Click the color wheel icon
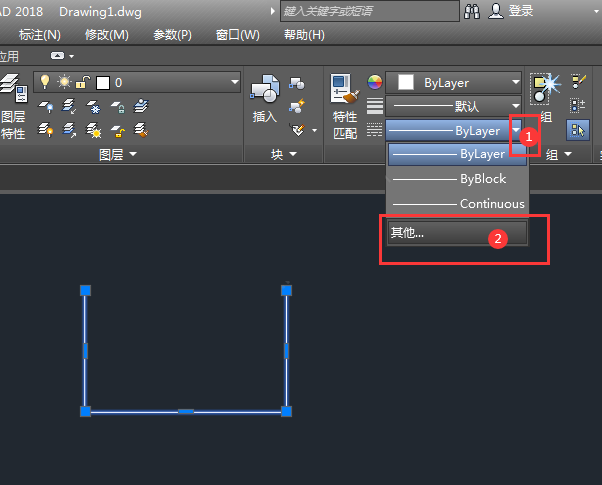602x485 pixels. pos(375,82)
